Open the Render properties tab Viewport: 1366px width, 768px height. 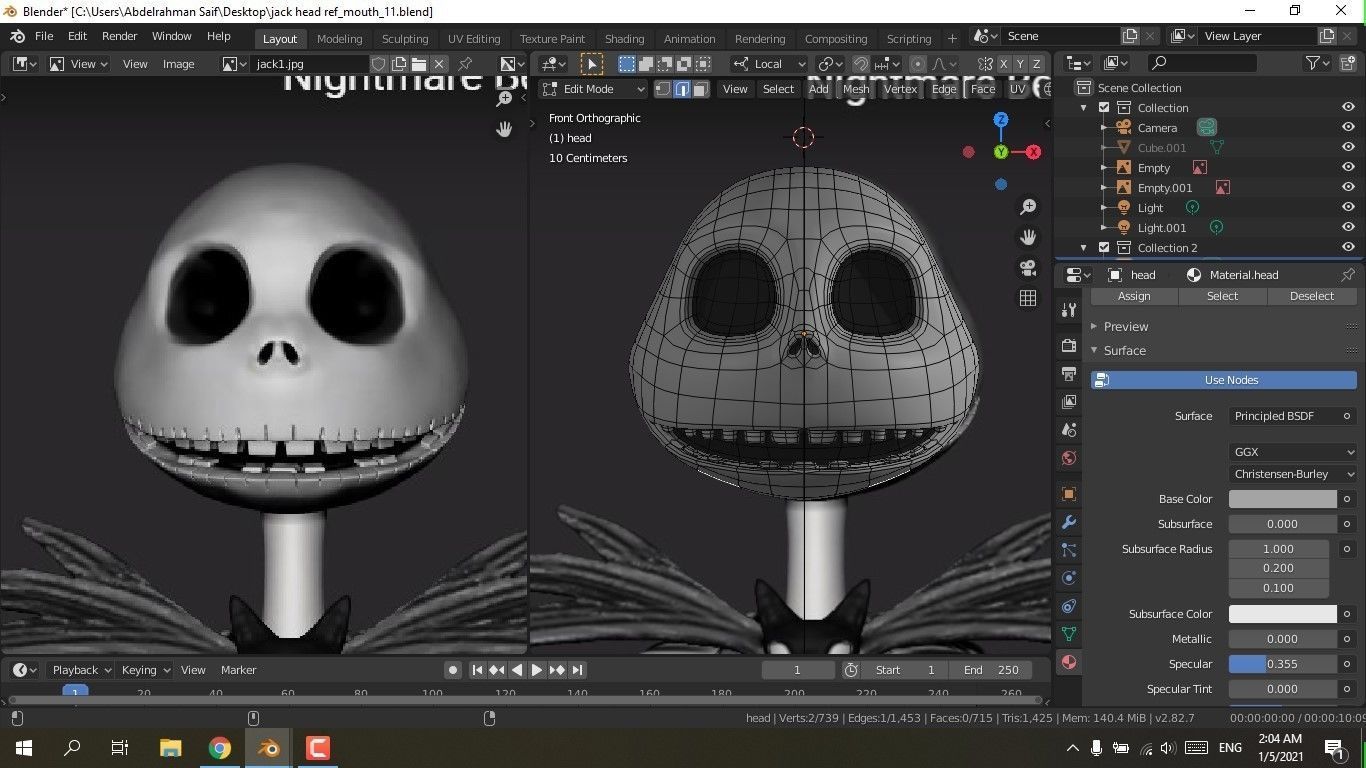coord(1069,345)
